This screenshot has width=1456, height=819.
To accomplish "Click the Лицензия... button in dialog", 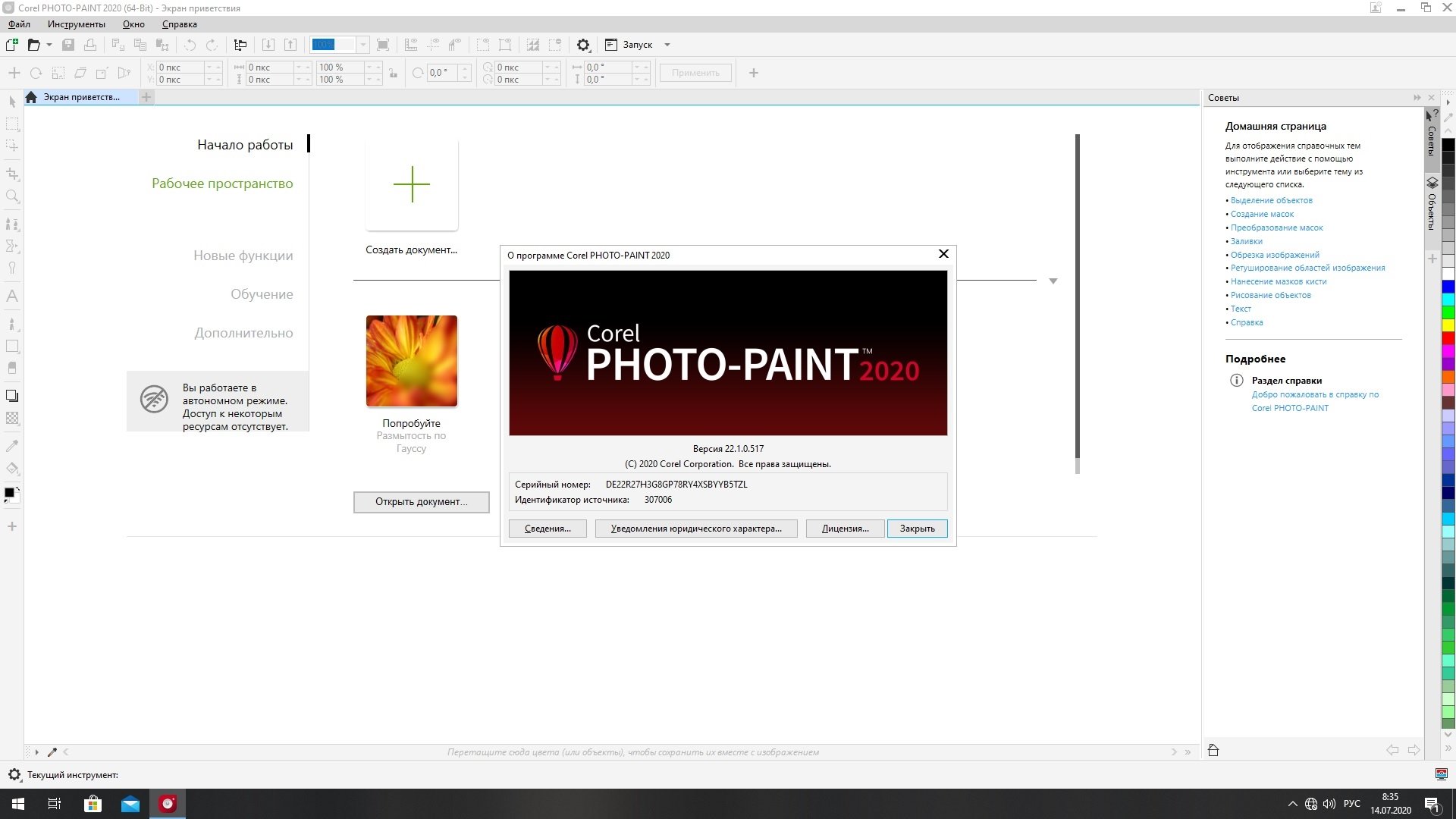I will coord(845,529).
